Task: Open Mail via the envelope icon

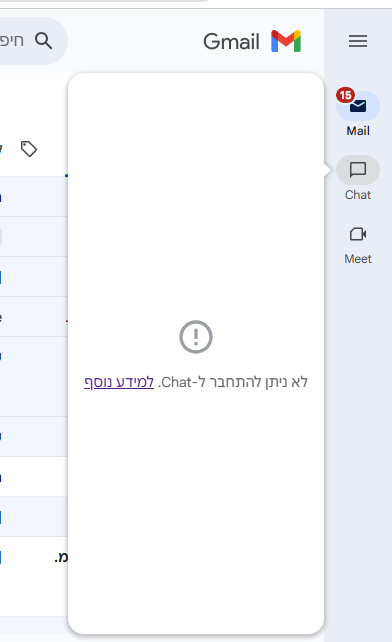Action: [358, 106]
